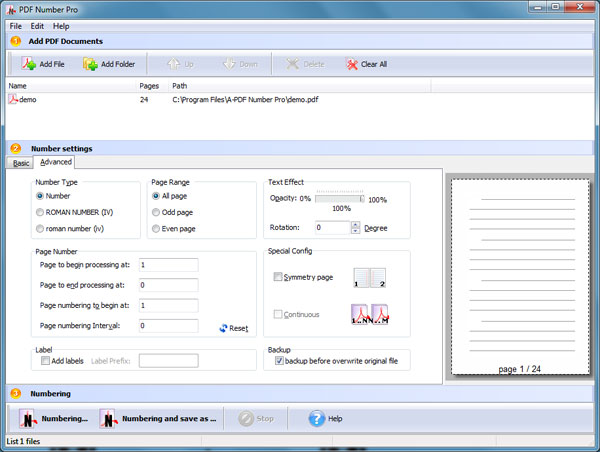Click the List 1 files status text

click(x=23, y=441)
